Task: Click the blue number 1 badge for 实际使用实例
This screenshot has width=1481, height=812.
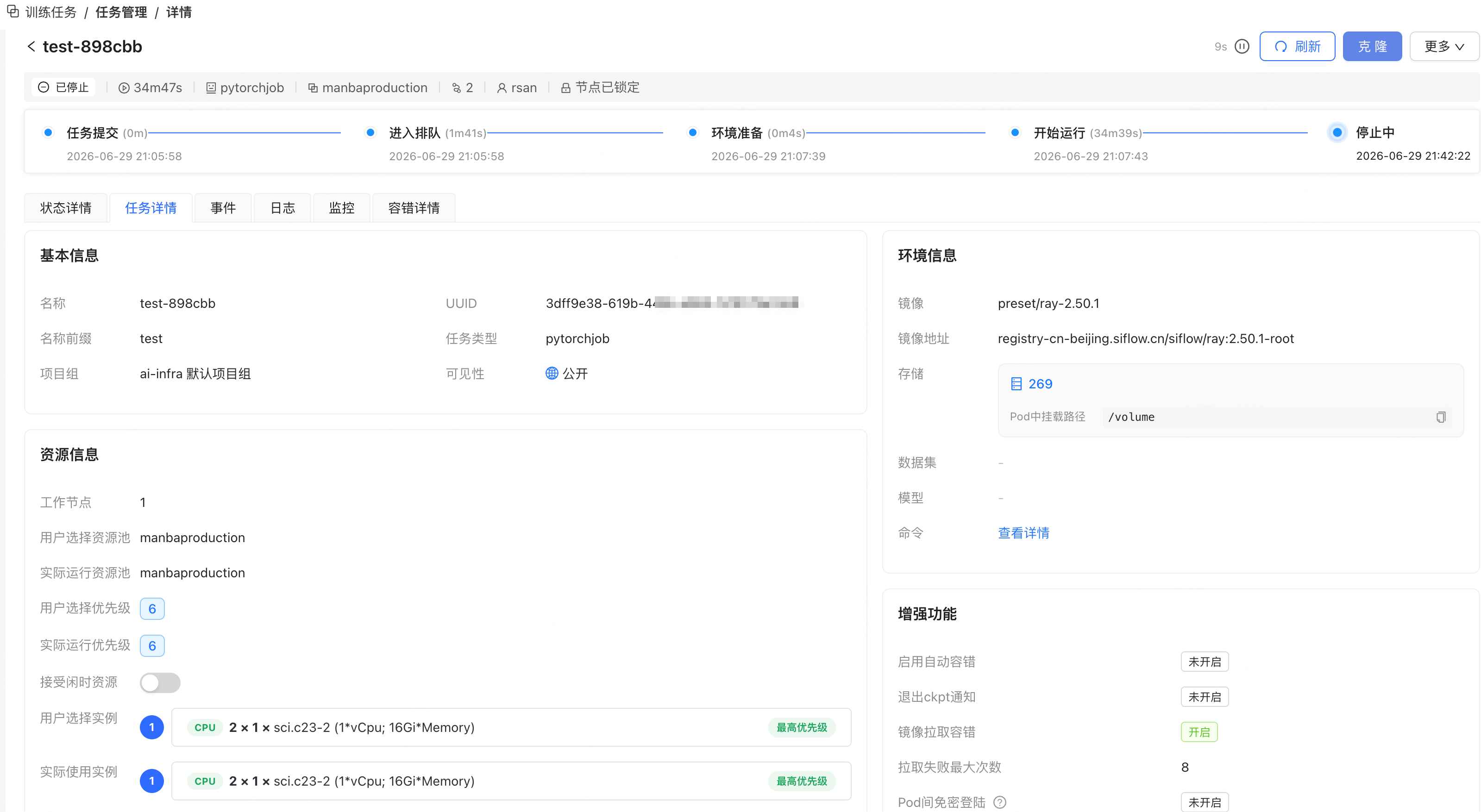Action: [x=152, y=781]
